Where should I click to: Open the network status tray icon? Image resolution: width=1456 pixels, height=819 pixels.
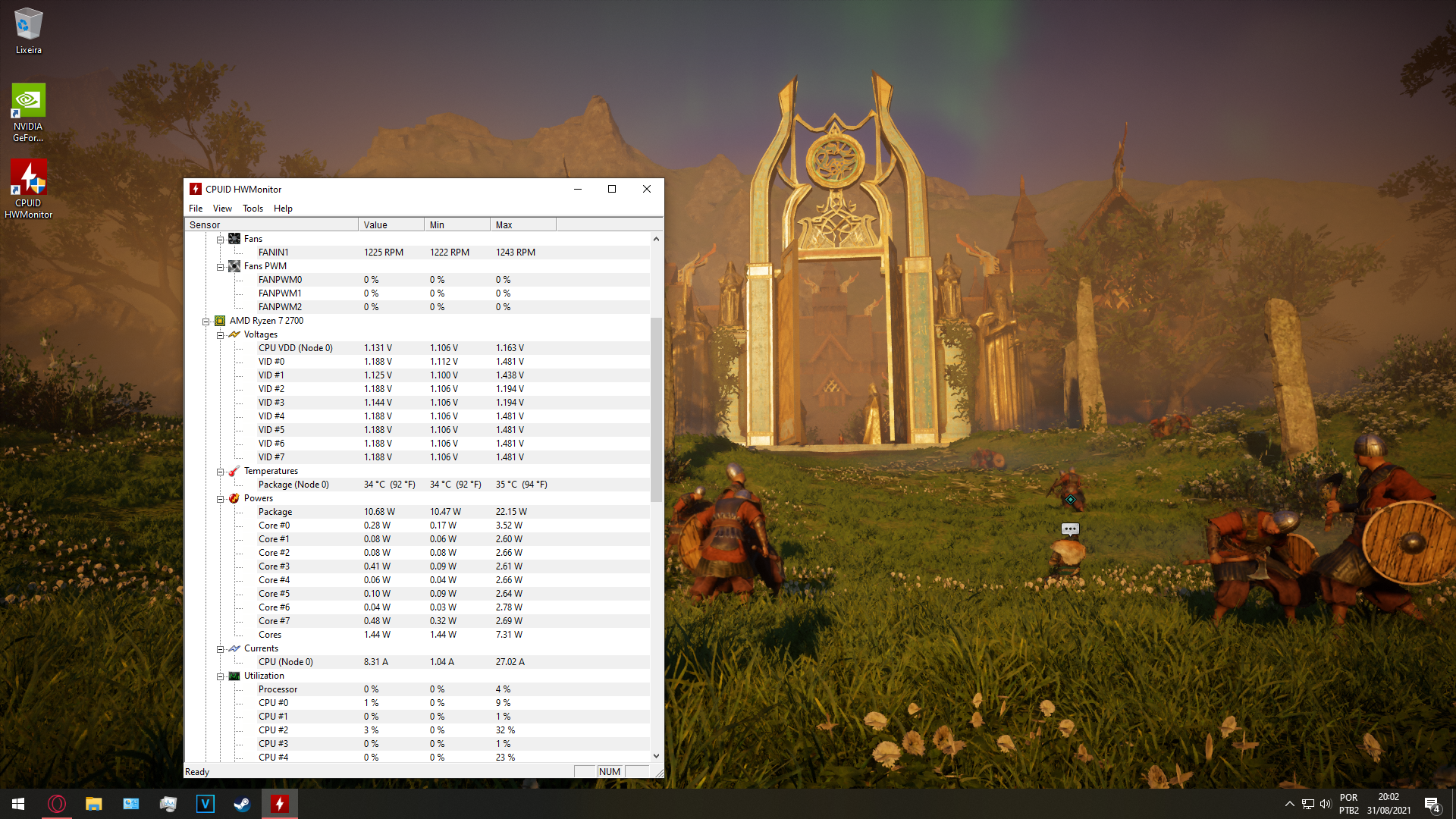pos(1307,804)
